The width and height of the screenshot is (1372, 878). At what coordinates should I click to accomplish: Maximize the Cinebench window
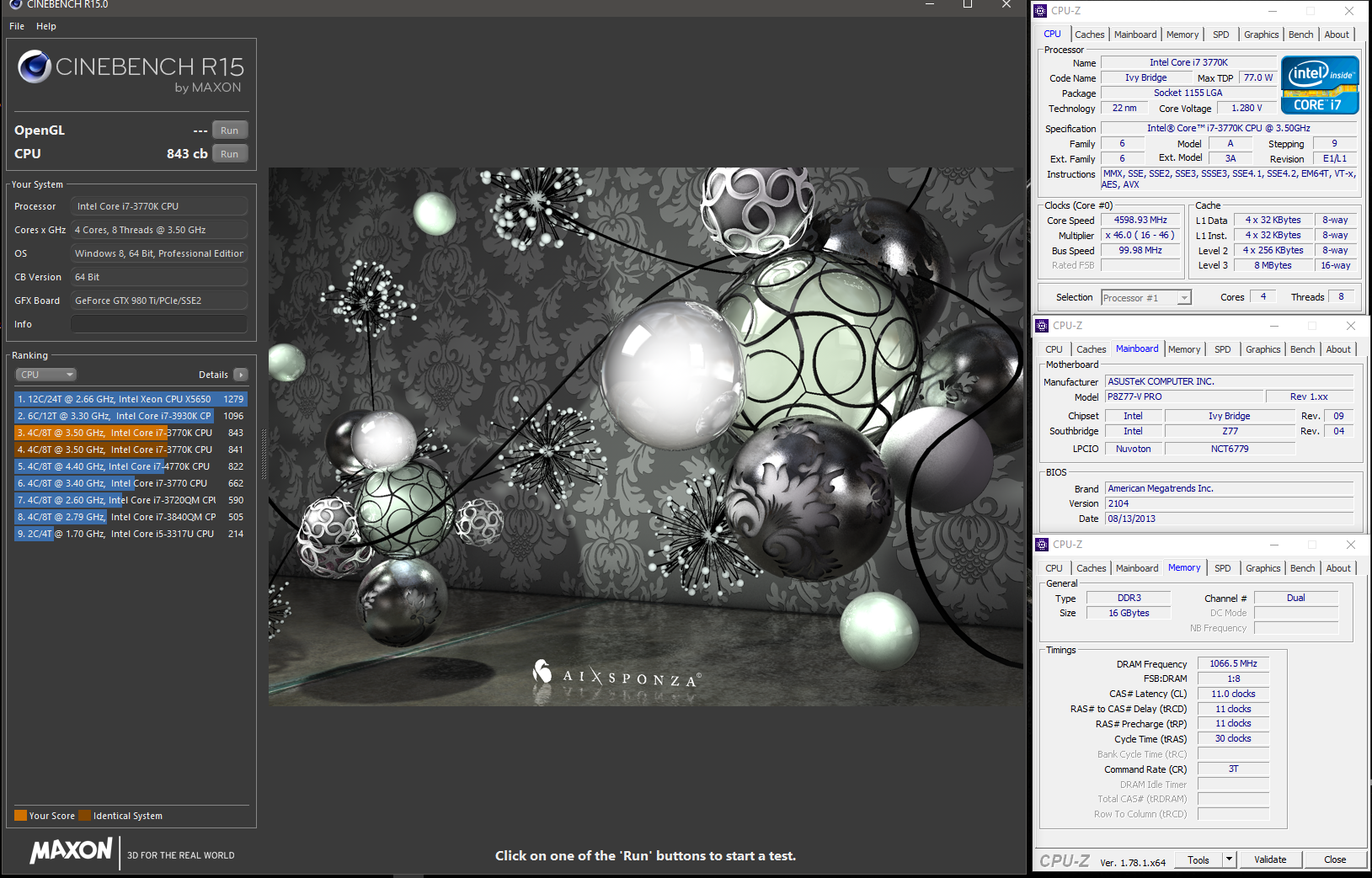click(968, 4)
